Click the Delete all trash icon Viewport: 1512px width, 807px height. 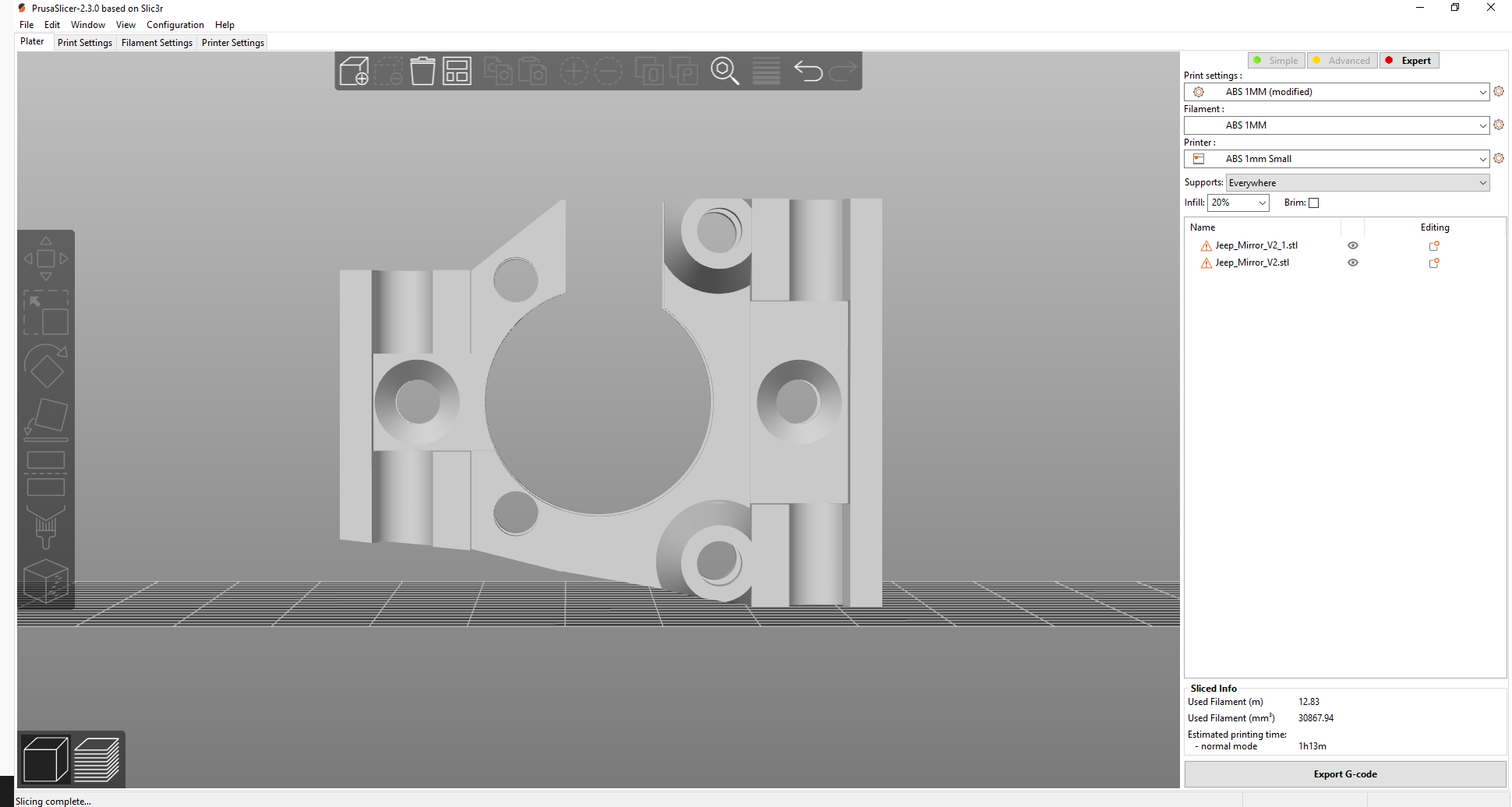[422, 71]
